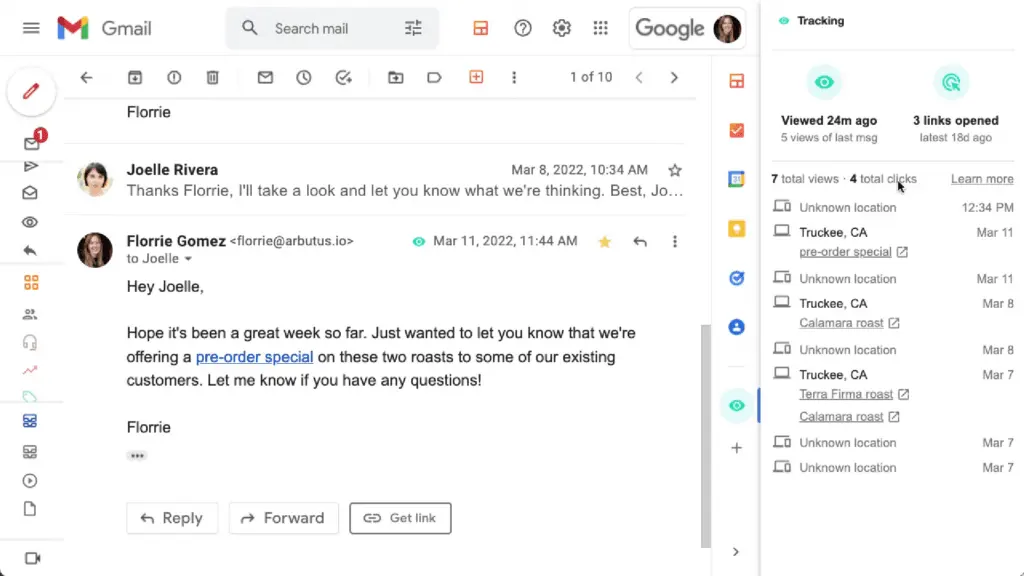Archive this conversation

point(135,78)
